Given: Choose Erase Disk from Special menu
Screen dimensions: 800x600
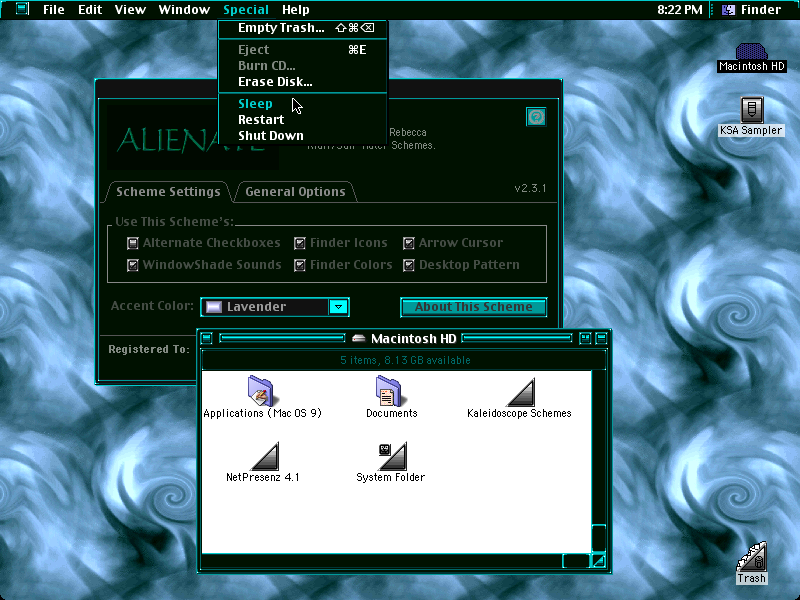Looking at the screenshot, I should (303, 82).
